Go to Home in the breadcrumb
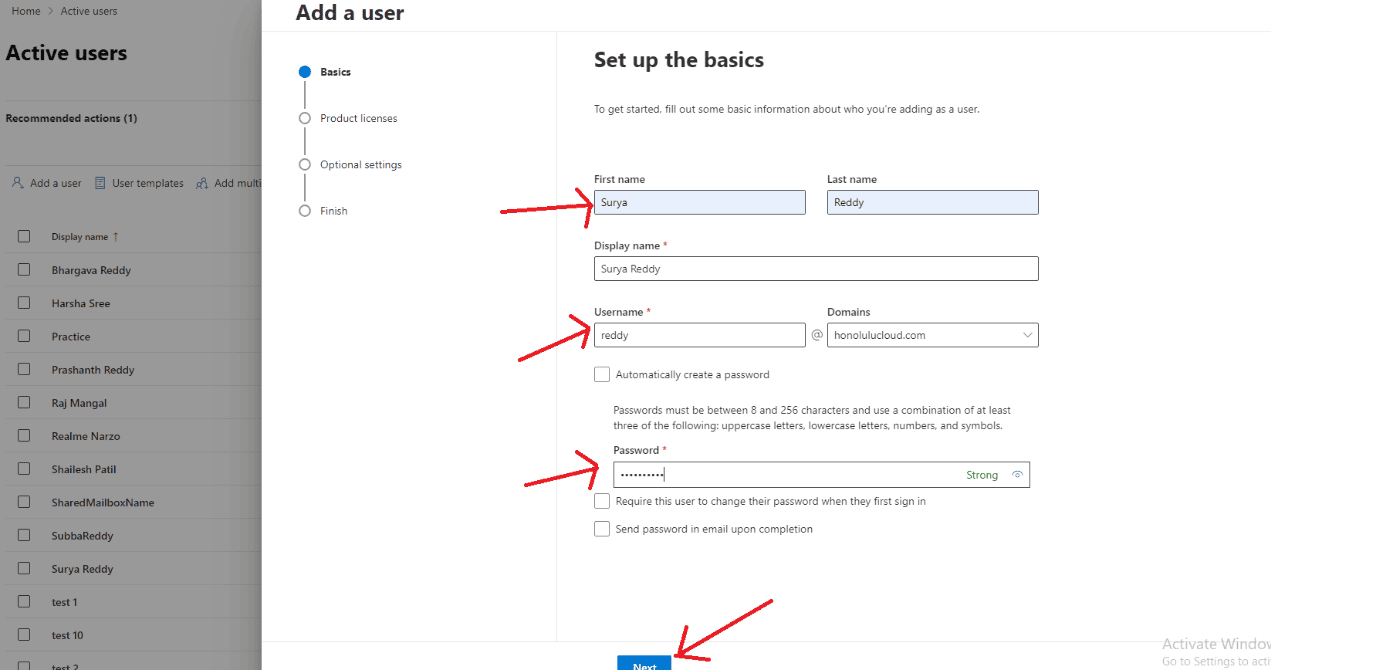 (26, 11)
